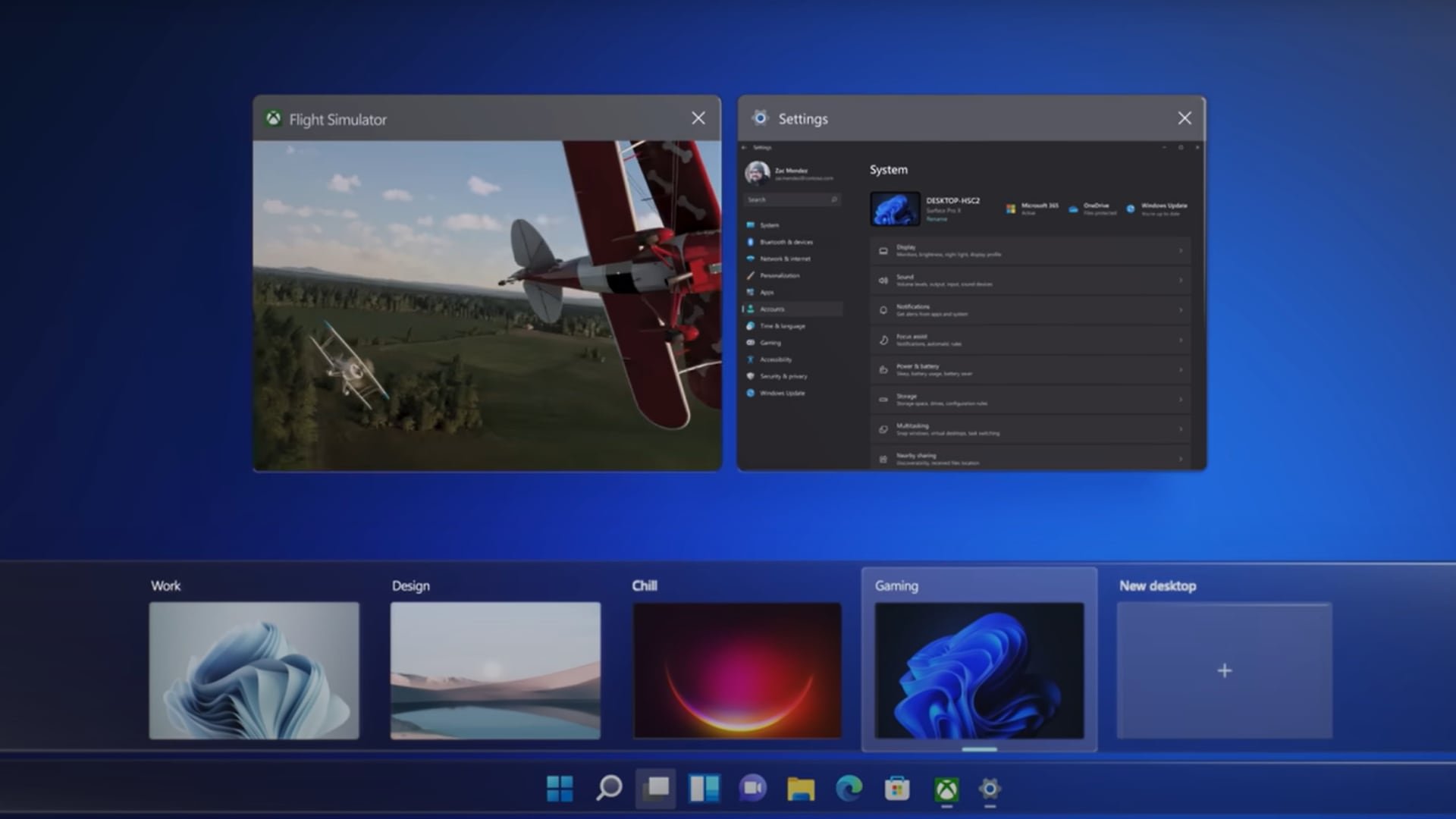Expand the Display row chevron in Settings

coord(1180,251)
